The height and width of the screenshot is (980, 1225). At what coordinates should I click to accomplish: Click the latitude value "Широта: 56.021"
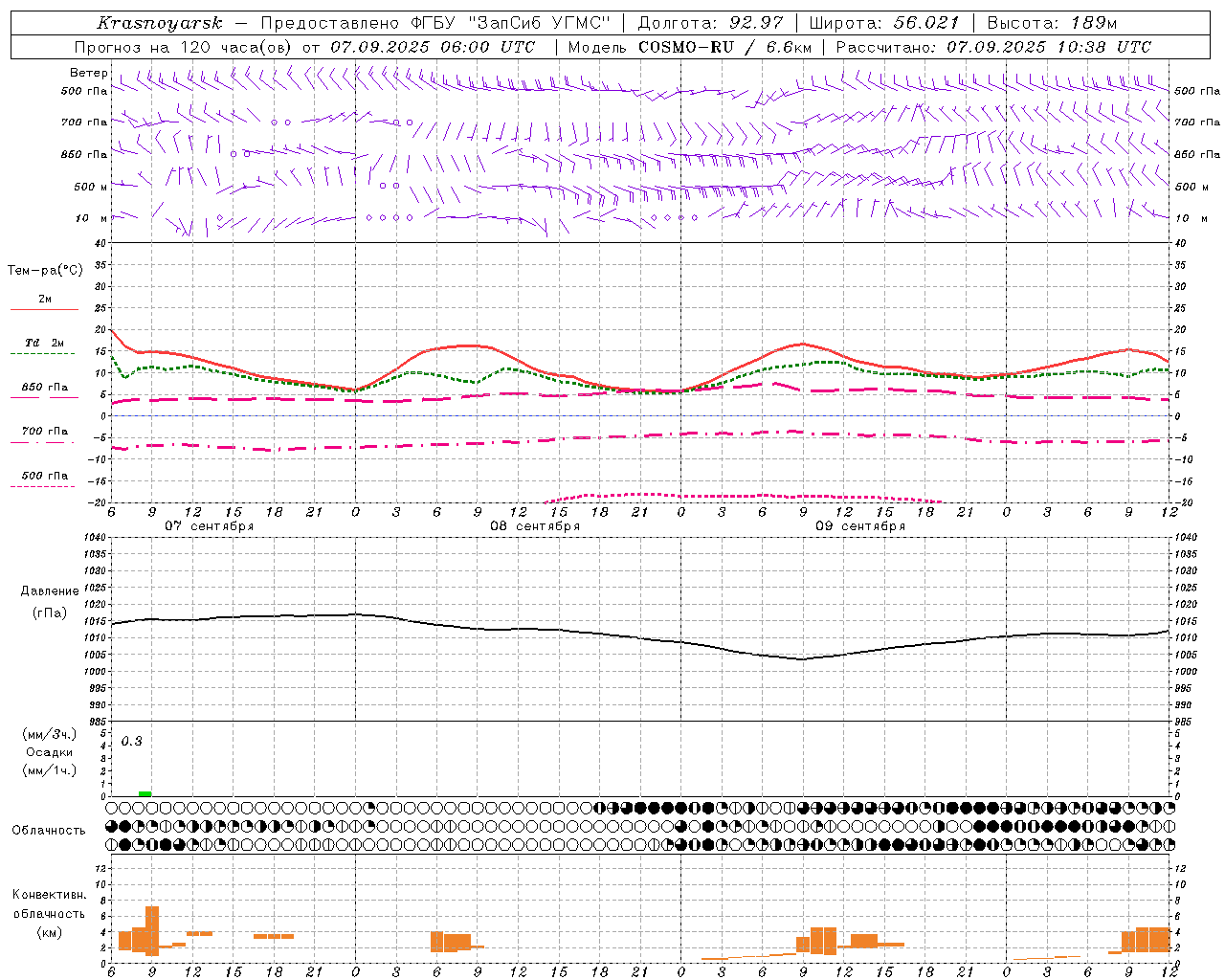[x=883, y=23]
